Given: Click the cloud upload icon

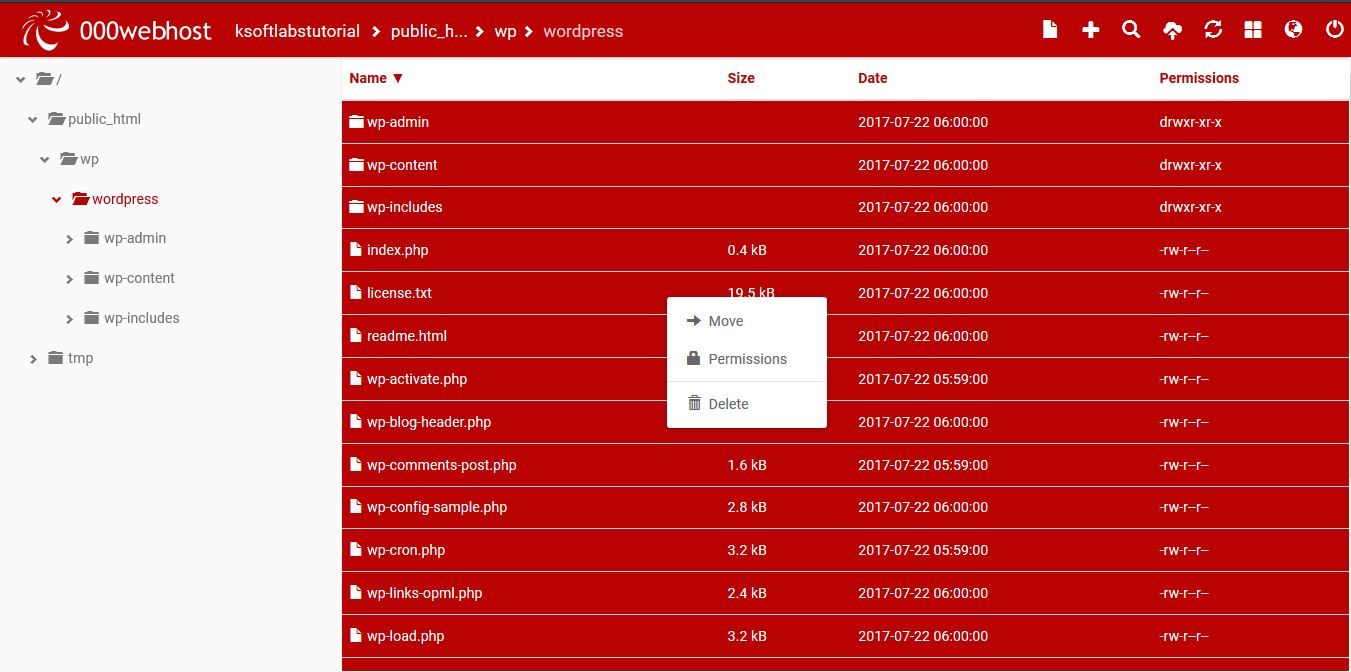Looking at the screenshot, I should [x=1172, y=30].
